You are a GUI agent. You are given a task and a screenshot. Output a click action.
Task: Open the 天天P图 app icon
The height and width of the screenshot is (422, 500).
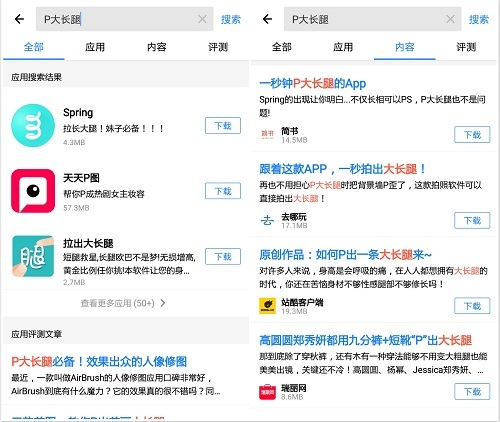33,191
